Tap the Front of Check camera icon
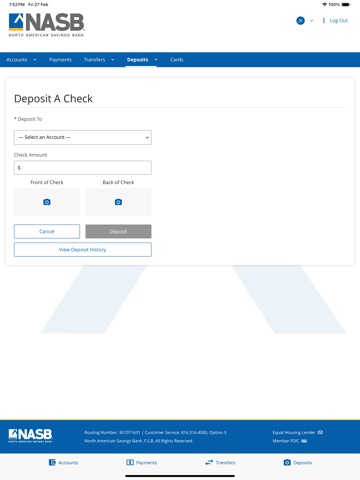The width and height of the screenshot is (360, 480). click(x=47, y=202)
